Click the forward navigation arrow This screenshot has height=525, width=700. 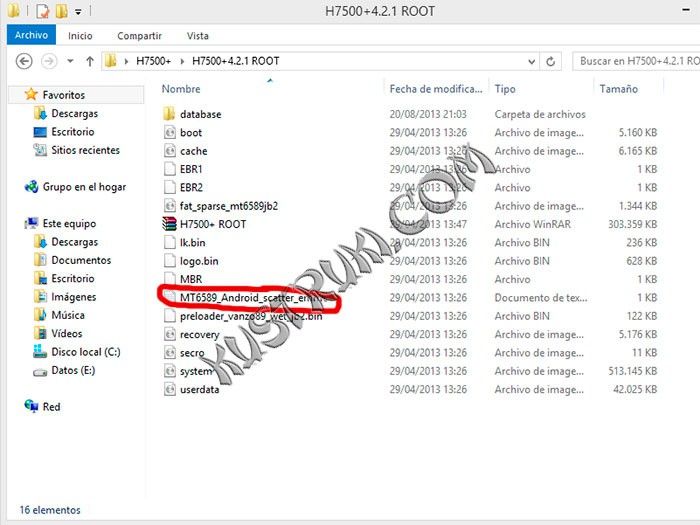click(49, 61)
